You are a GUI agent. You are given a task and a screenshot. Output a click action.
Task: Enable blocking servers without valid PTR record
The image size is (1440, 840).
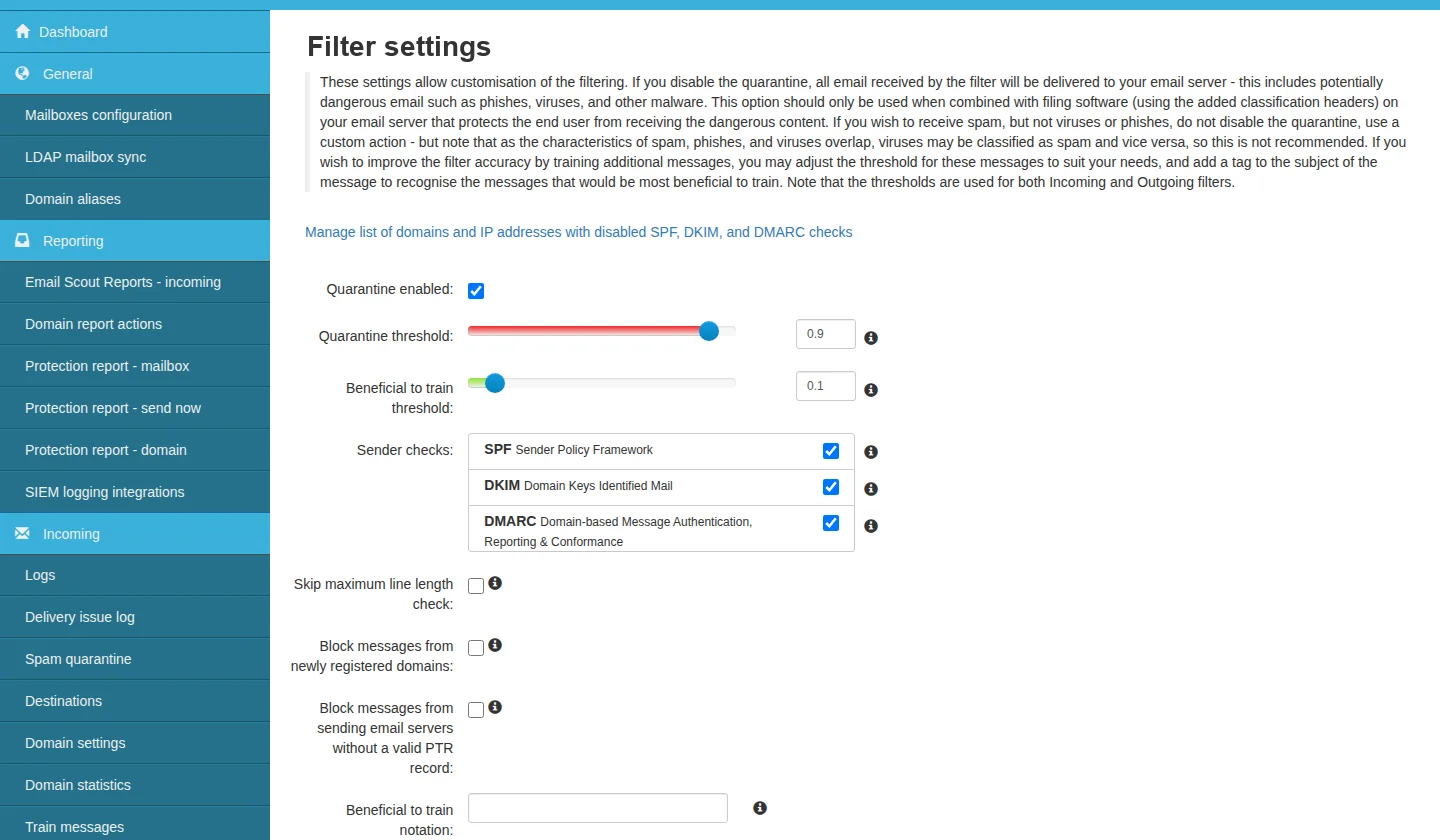pyautogui.click(x=476, y=710)
